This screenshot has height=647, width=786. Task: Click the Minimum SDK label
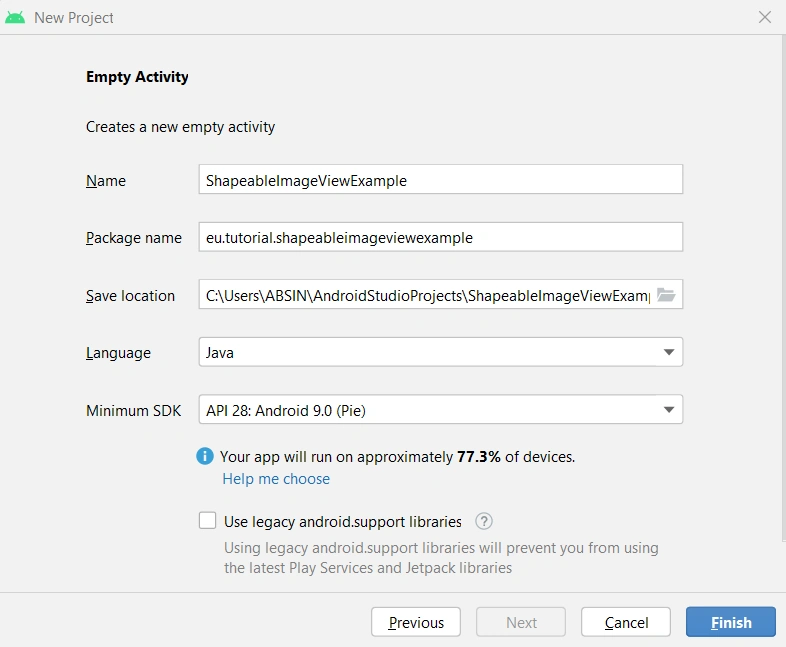coord(133,411)
